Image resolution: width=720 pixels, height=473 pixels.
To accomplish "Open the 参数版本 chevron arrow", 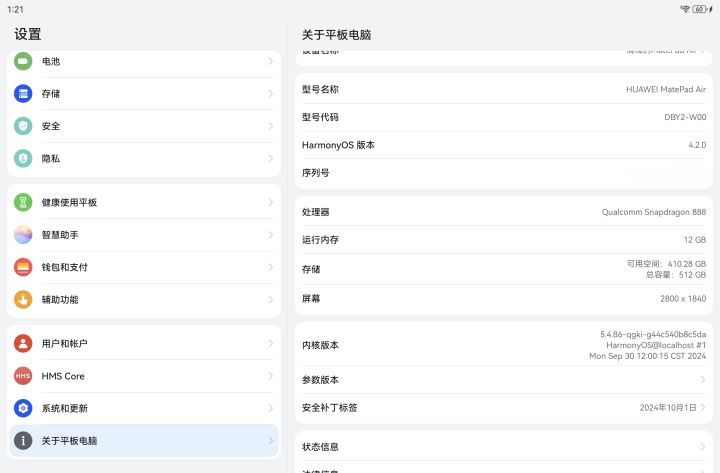I will [703, 380].
